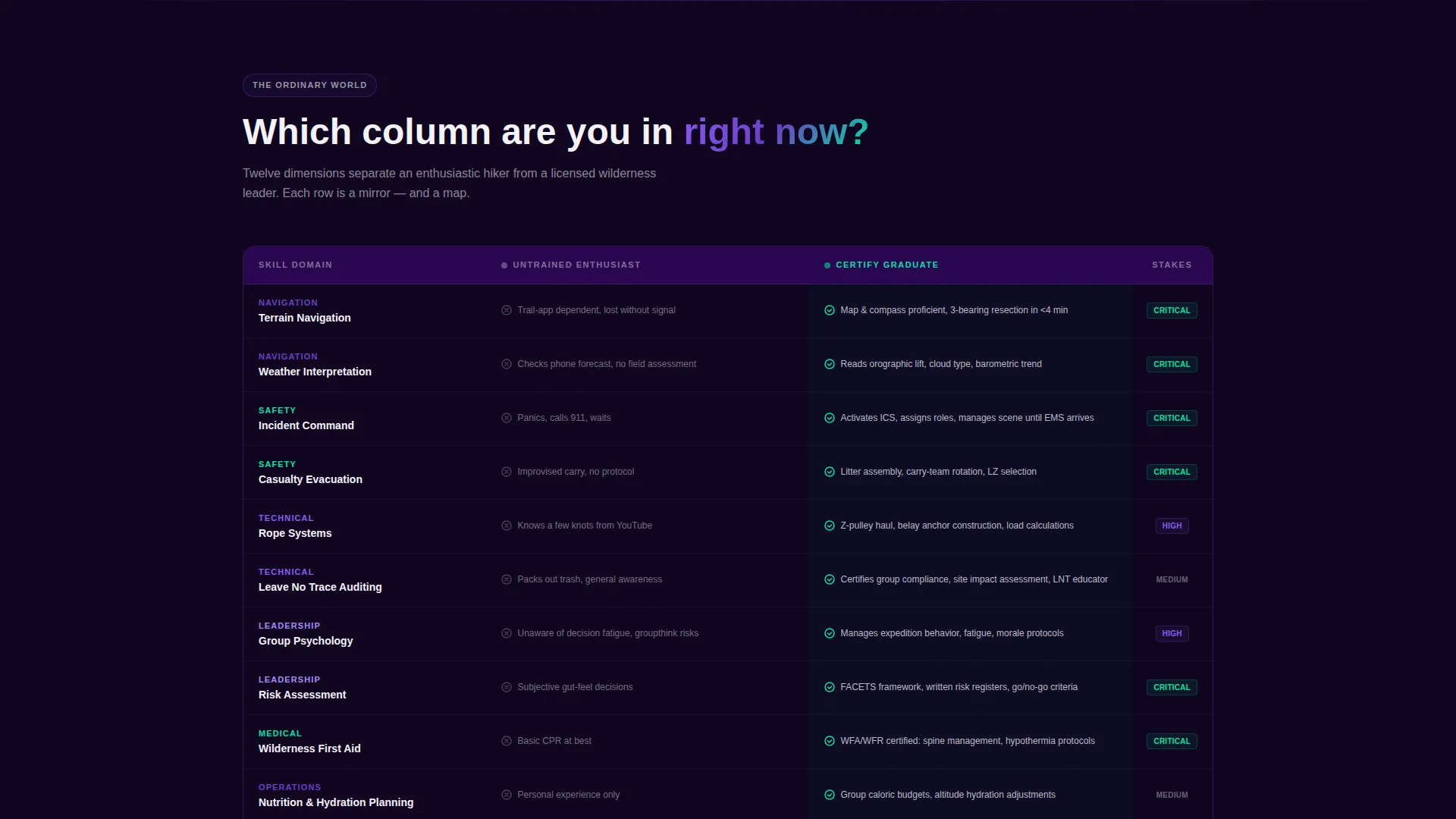Select the 'Casualty Evacuation' row title
Screen dimensions: 1456x819
[x=310, y=479]
